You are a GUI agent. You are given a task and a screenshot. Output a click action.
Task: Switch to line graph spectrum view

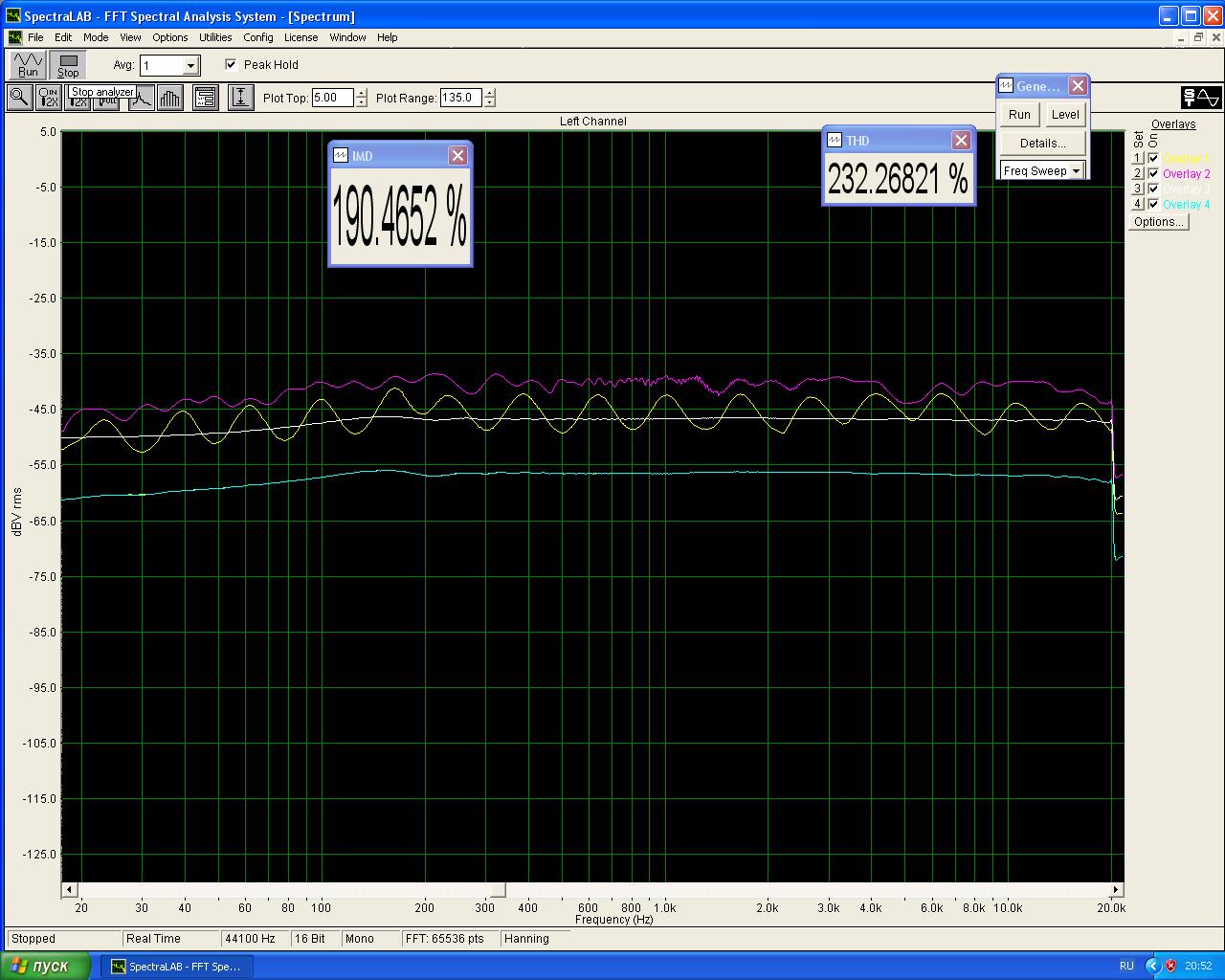(142, 97)
